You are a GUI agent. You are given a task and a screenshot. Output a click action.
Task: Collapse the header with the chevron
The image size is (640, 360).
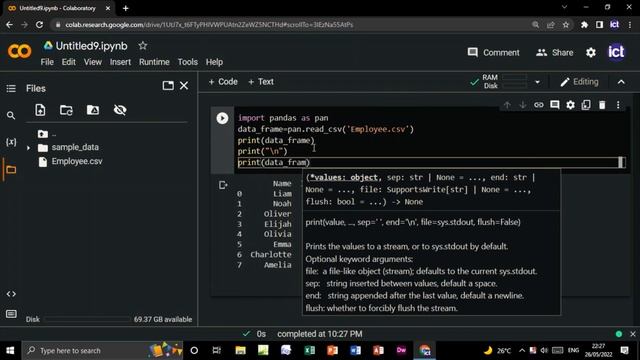coord(621,82)
